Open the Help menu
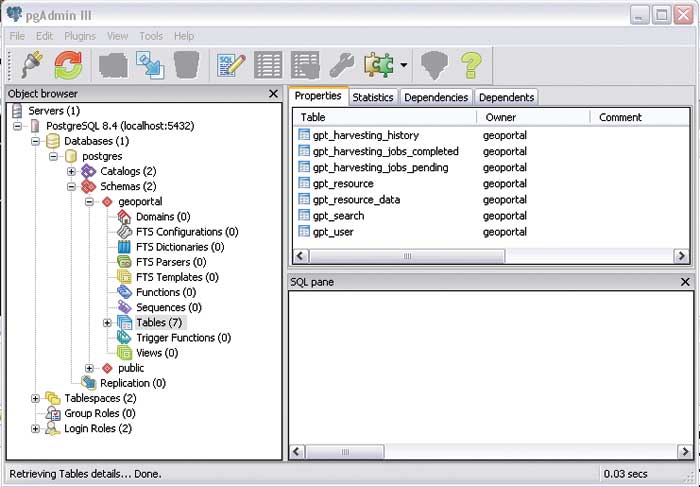Image resolution: width=700 pixels, height=487 pixels. coord(183,36)
